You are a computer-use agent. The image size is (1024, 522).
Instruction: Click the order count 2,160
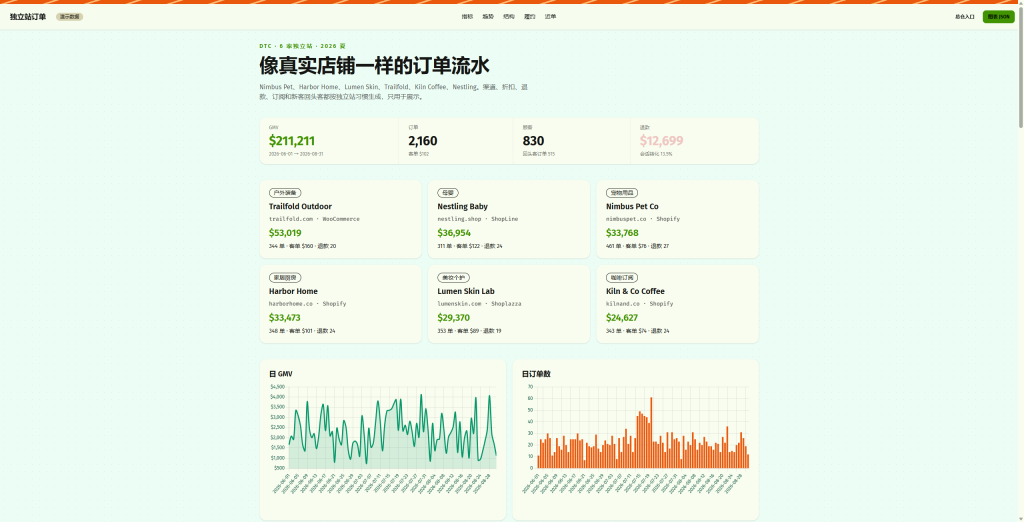[x=423, y=140]
